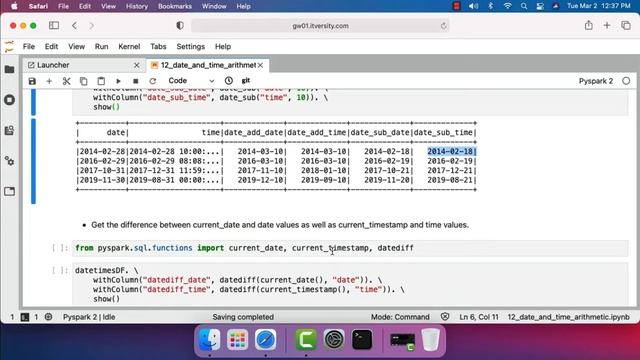640x360 pixels.
Task: Click the trusted notebook shield icon in status bar
Action: tap(445, 317)
